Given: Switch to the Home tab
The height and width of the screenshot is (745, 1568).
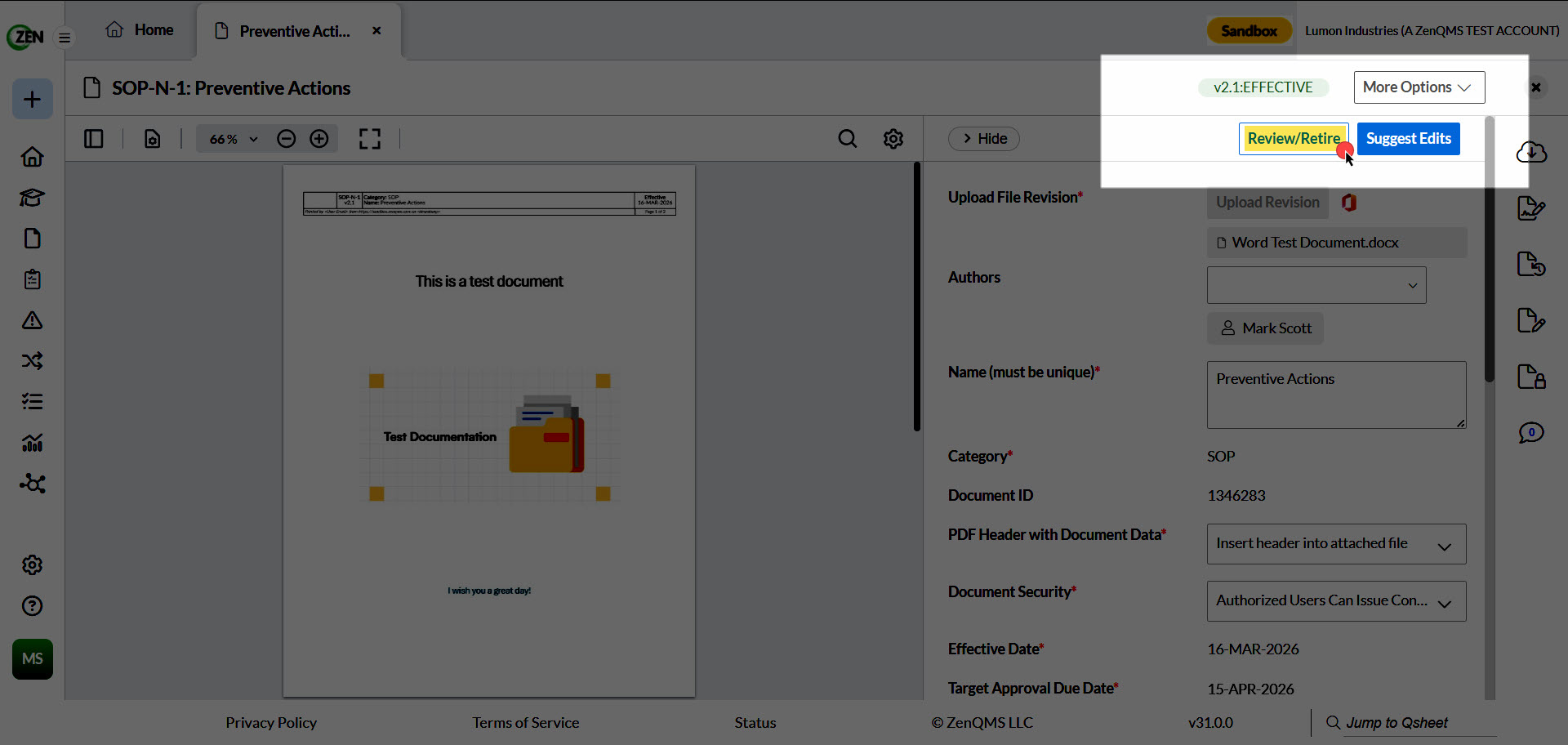Looking at the screenshot, I should click(140, 30).
